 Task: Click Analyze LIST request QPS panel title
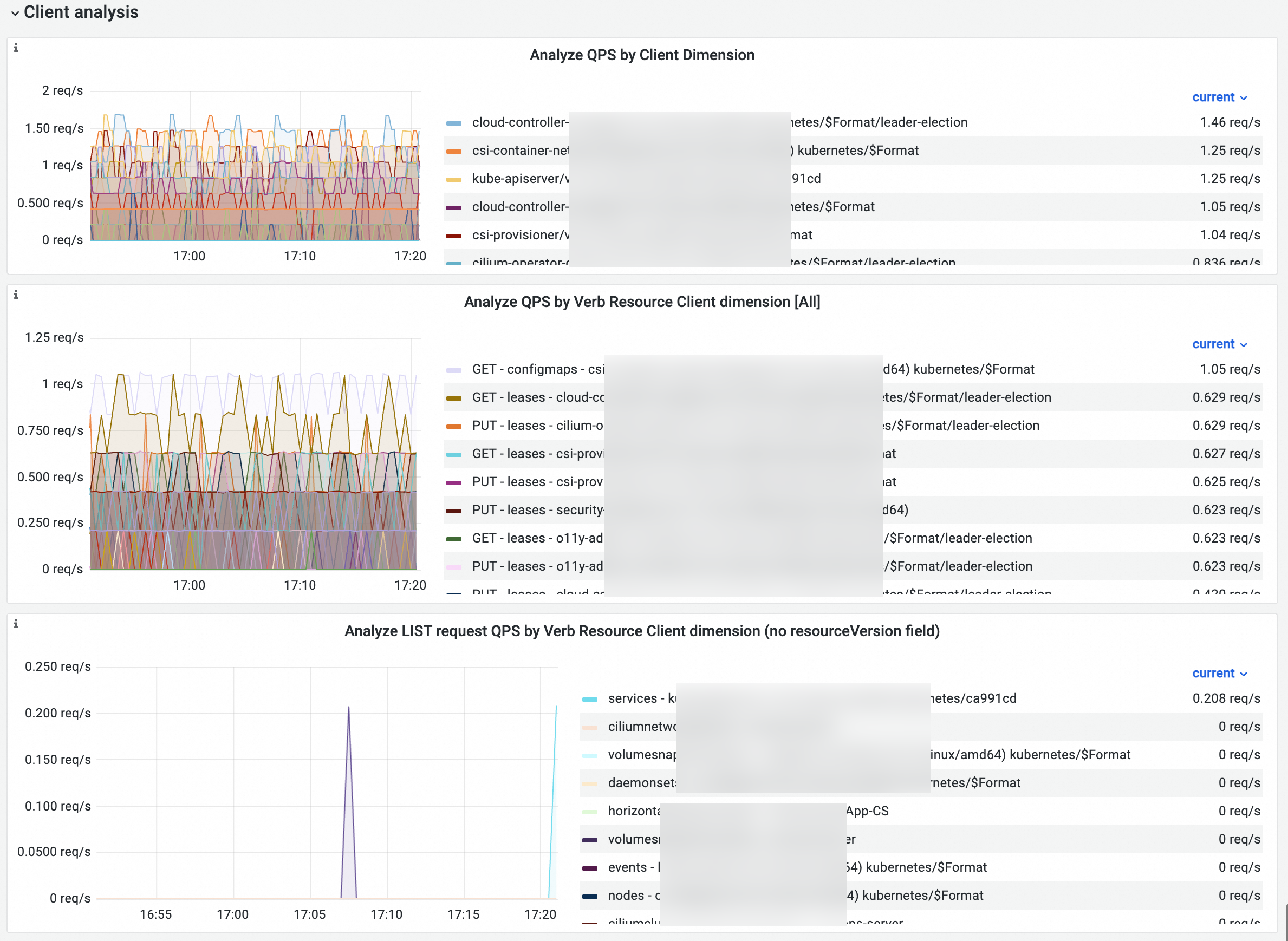click(x=642, y=631)
